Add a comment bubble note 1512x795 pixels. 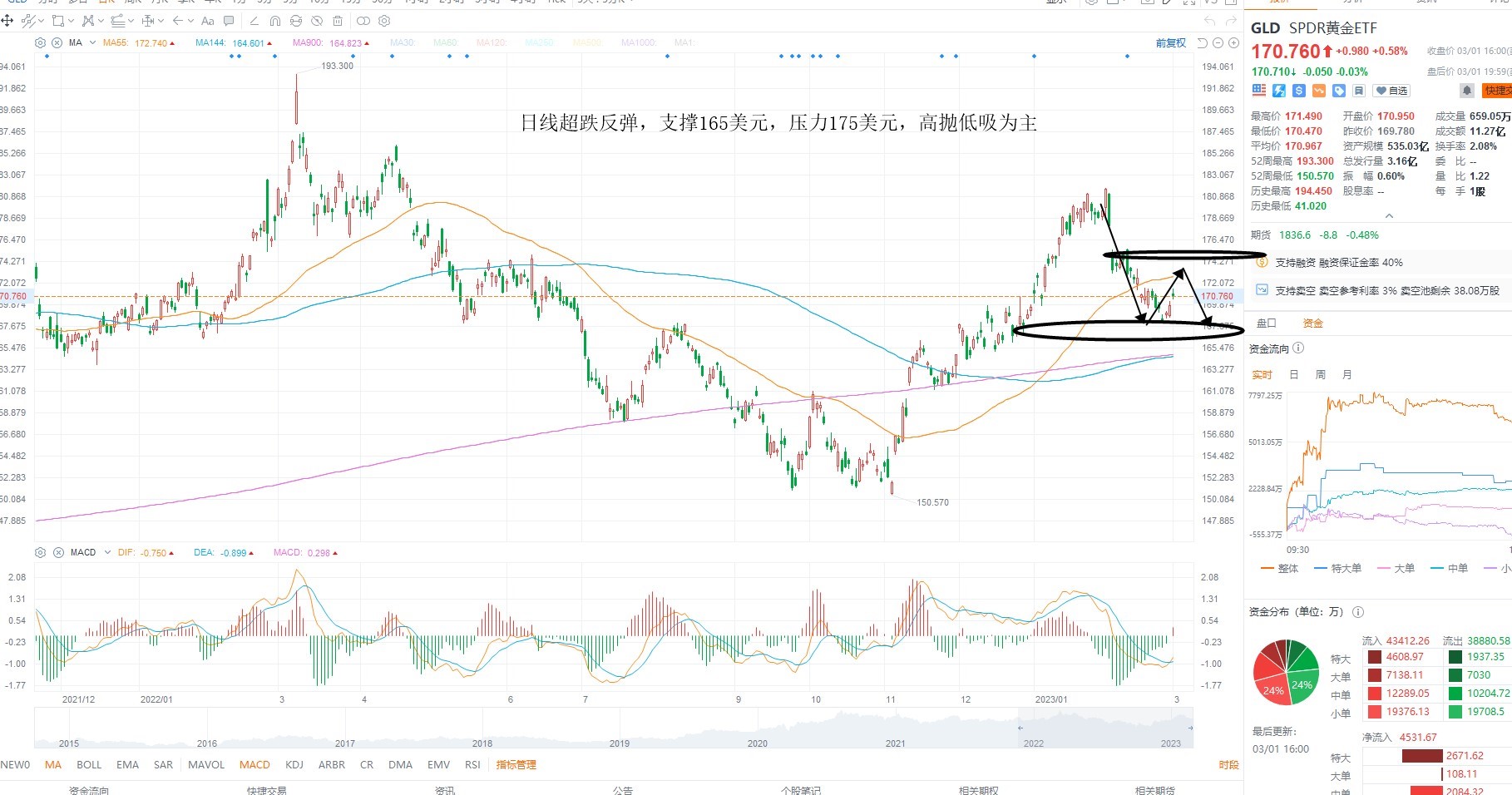click(229, 21)
